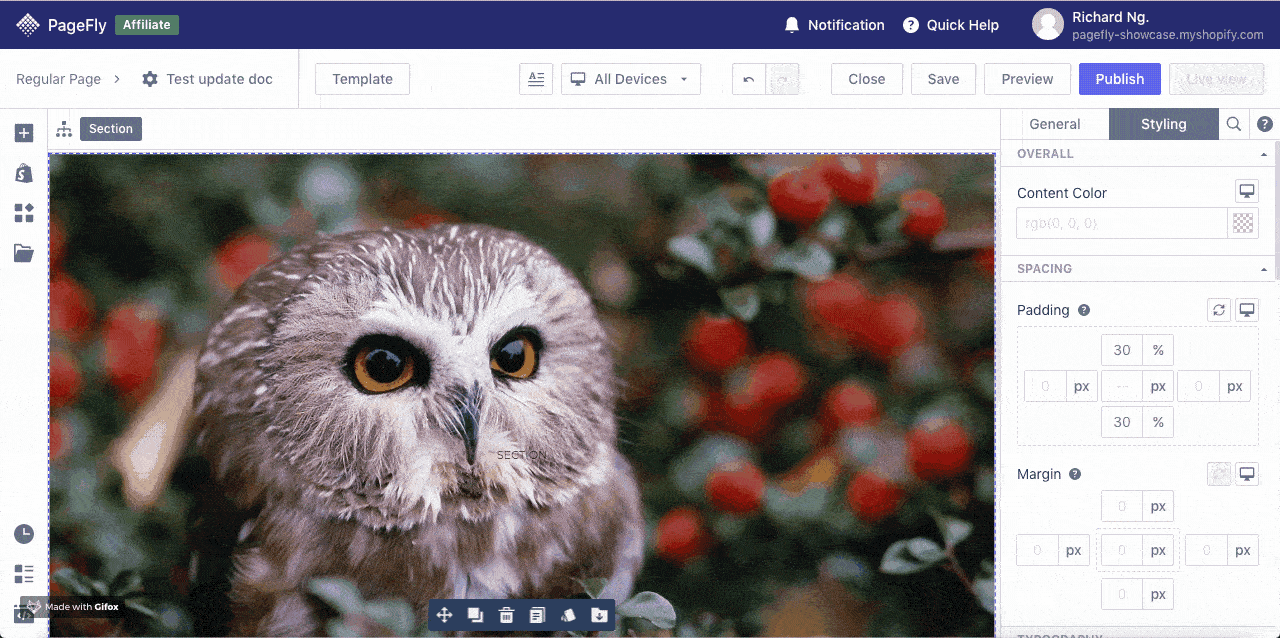Change the margin top px unit
Screen dimensions: 1280x638
pos(1158,506)
